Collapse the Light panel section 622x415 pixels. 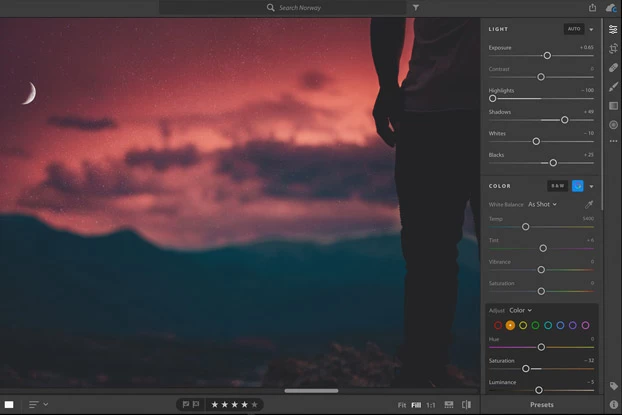click(591, 29)
